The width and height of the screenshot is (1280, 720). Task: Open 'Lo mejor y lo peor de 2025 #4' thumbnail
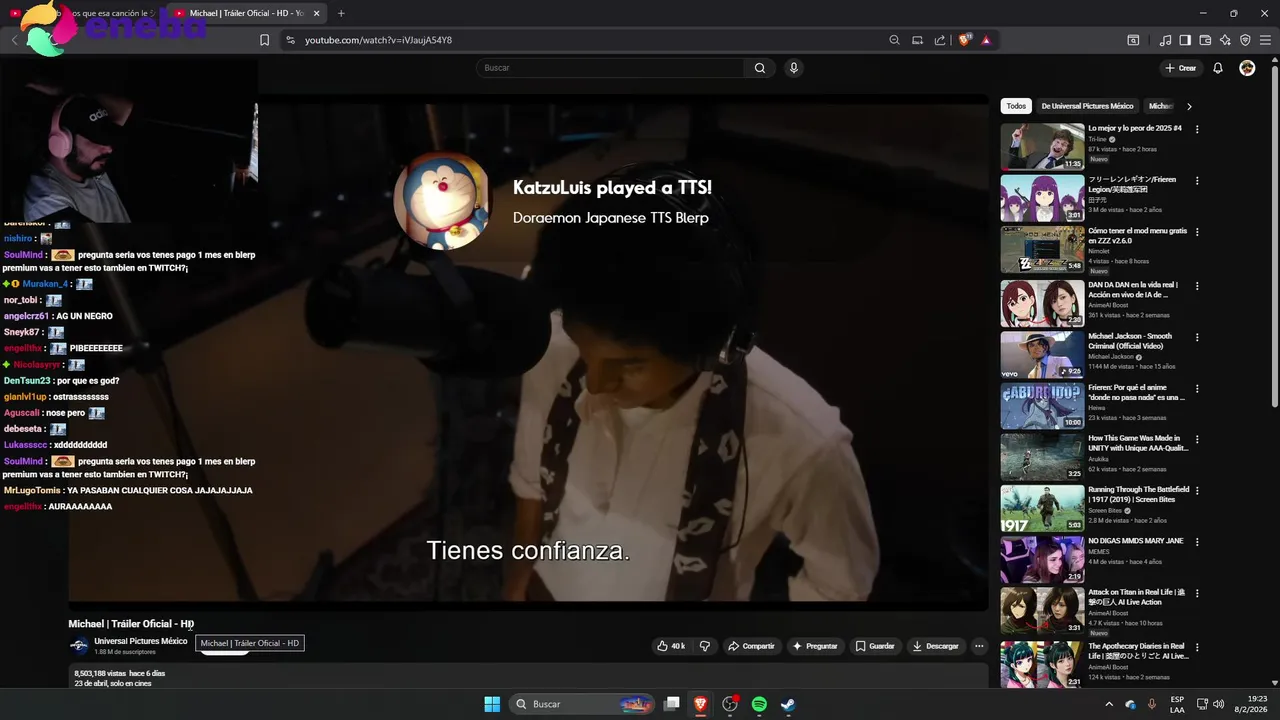click(1042, 147)
